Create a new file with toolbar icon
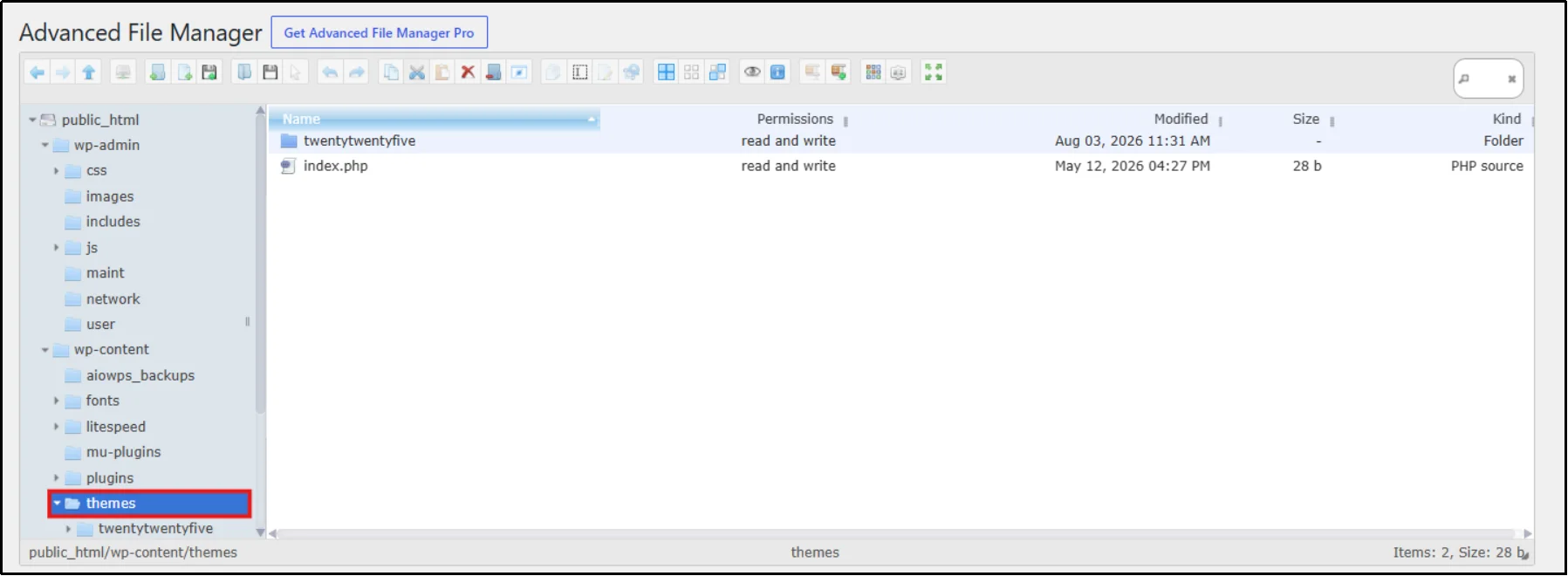 click(x=184, y=72)
